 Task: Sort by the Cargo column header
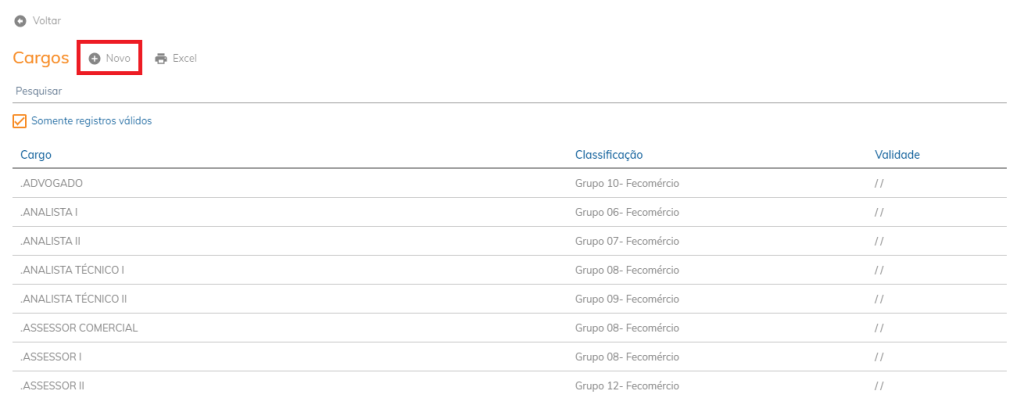coord(36,155)
